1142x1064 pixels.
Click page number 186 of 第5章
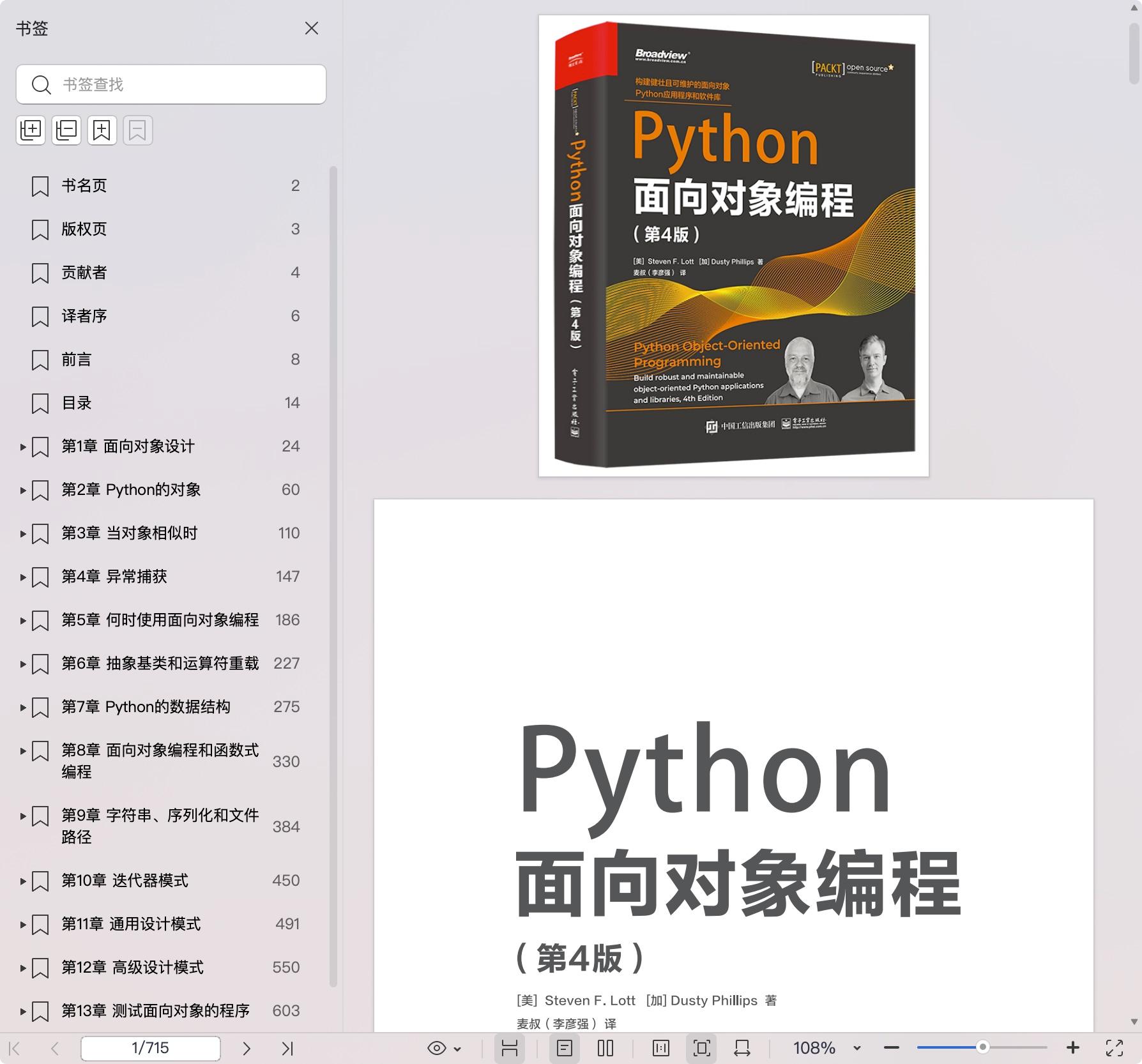287,620
